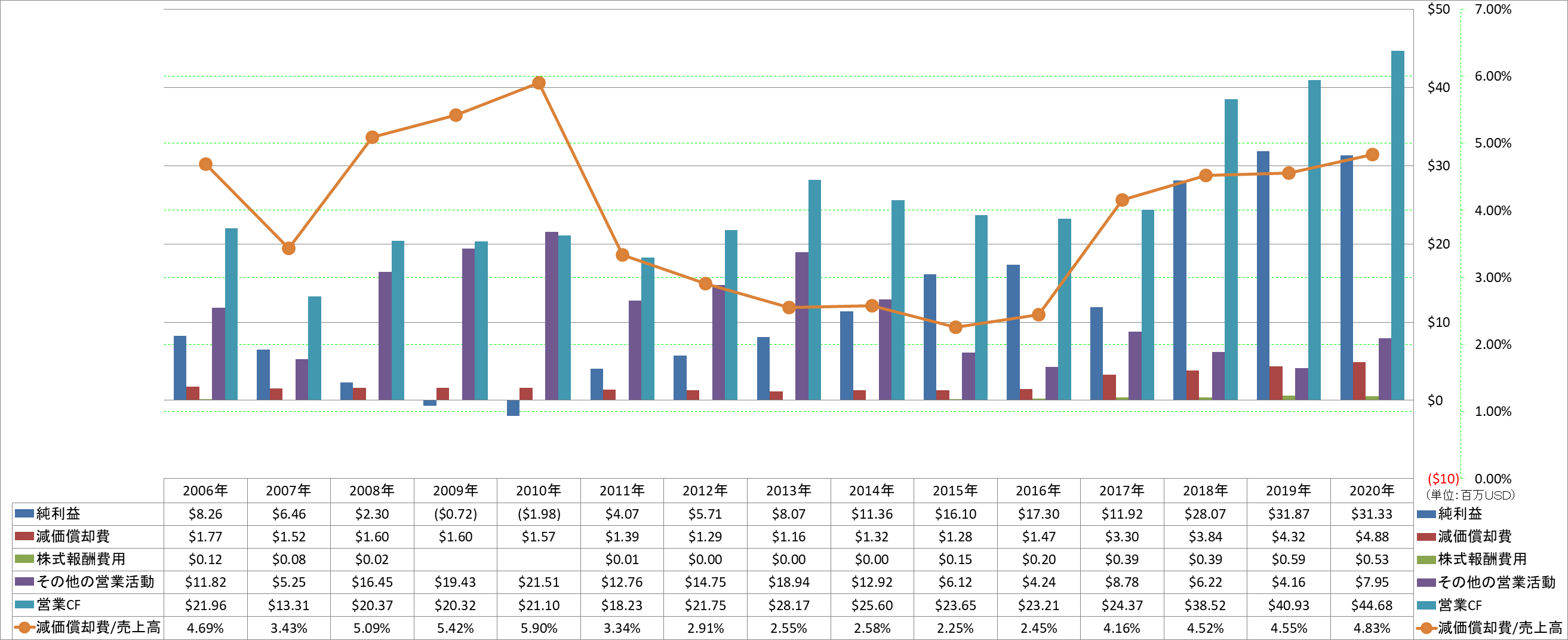Viewport: 1568px width, 640px height.
Task: Click the 7.00% secondary axis label
Action: pyautogui.click(x=1493, y=9)
